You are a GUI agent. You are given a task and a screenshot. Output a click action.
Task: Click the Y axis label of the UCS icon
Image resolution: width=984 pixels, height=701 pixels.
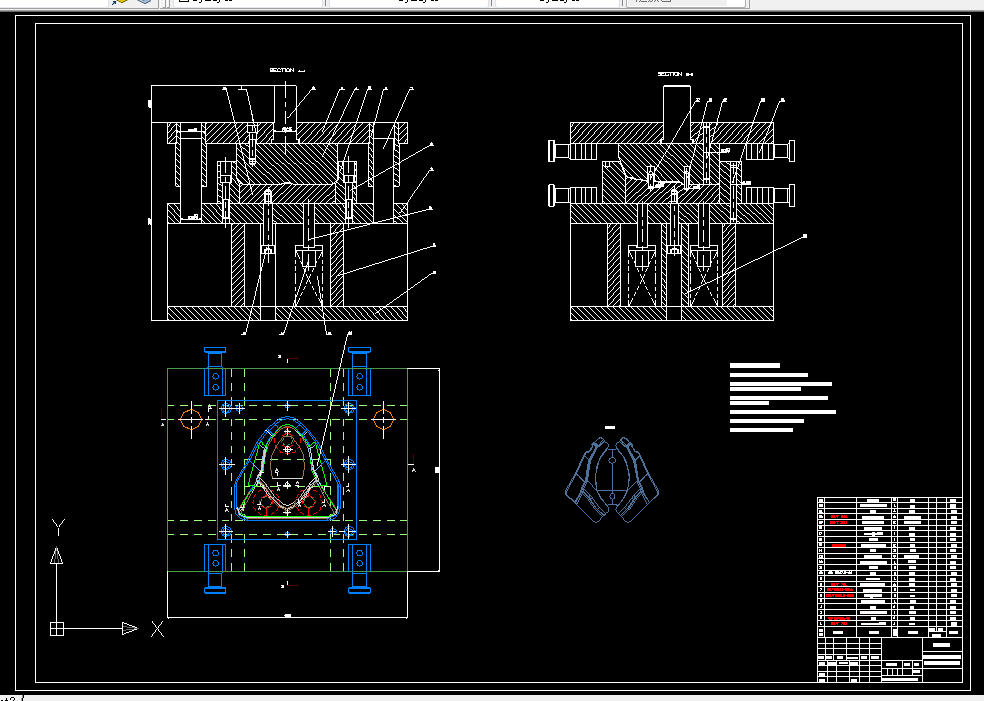click(58, 527)
